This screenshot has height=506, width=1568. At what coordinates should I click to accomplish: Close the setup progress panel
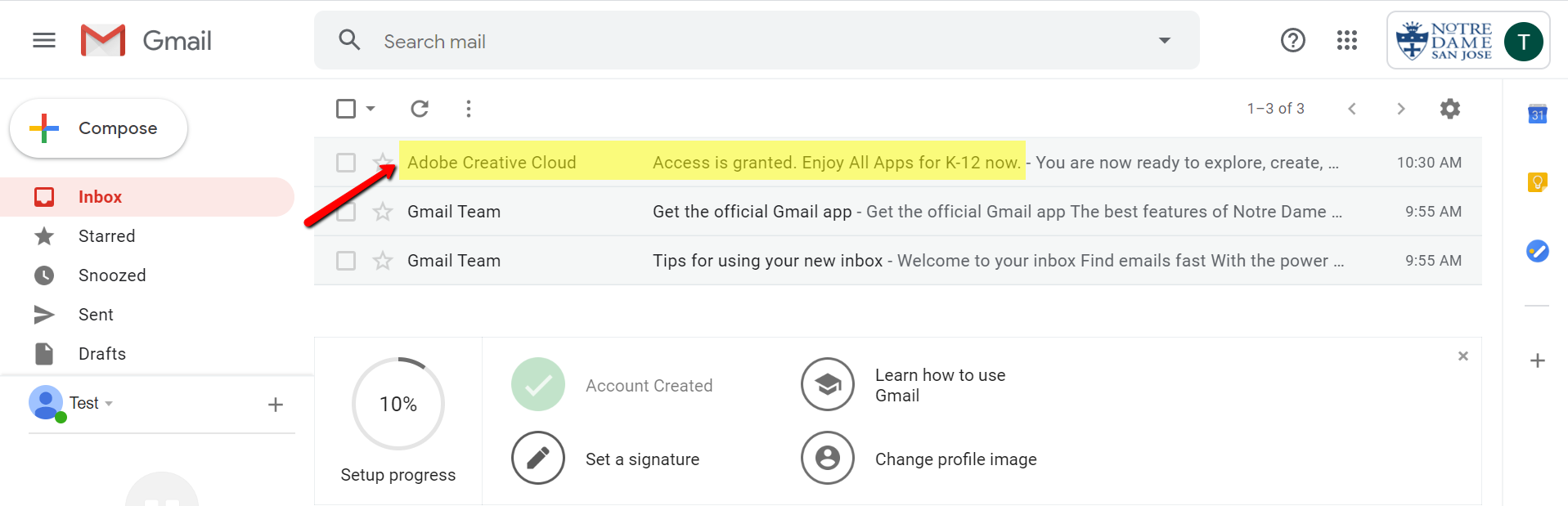pos(1463,356)
